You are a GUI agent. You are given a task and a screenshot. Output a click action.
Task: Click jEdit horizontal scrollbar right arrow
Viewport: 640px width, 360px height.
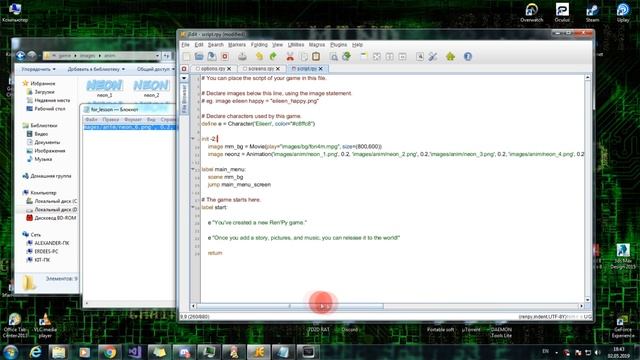point(582,306)
